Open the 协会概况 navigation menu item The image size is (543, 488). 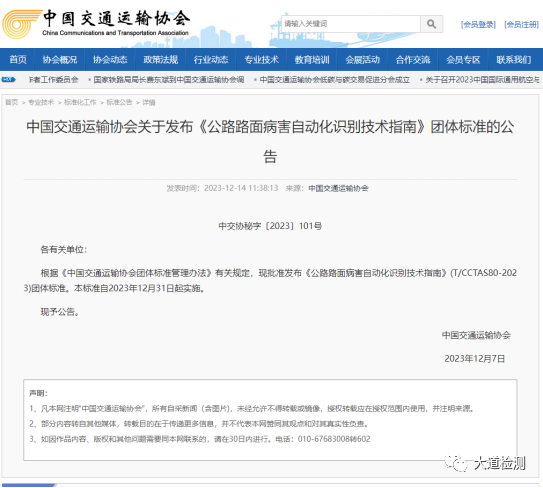coord(60,60)
